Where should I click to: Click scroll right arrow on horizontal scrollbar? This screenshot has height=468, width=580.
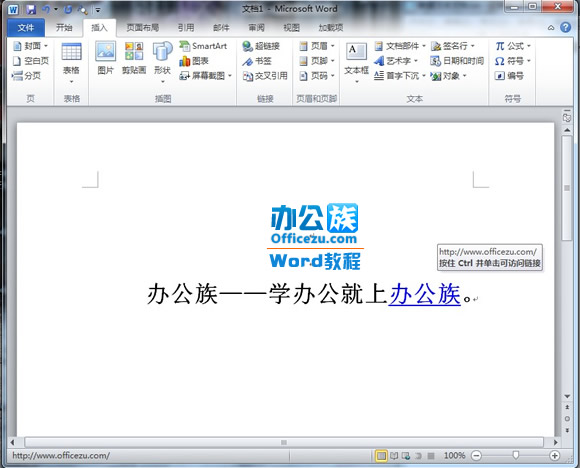point(556,442)
